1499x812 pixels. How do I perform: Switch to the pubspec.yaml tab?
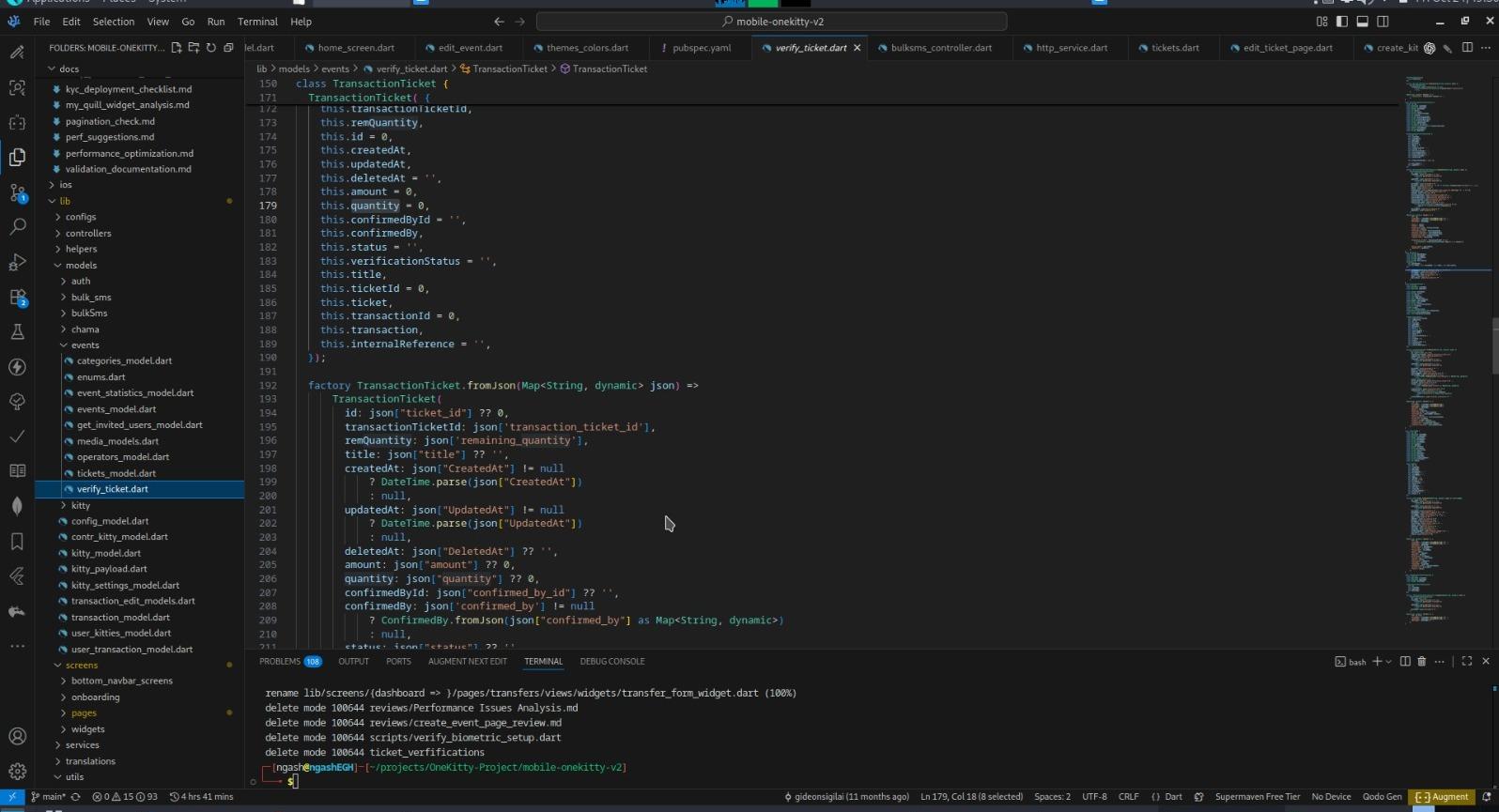tap(701, 48)
